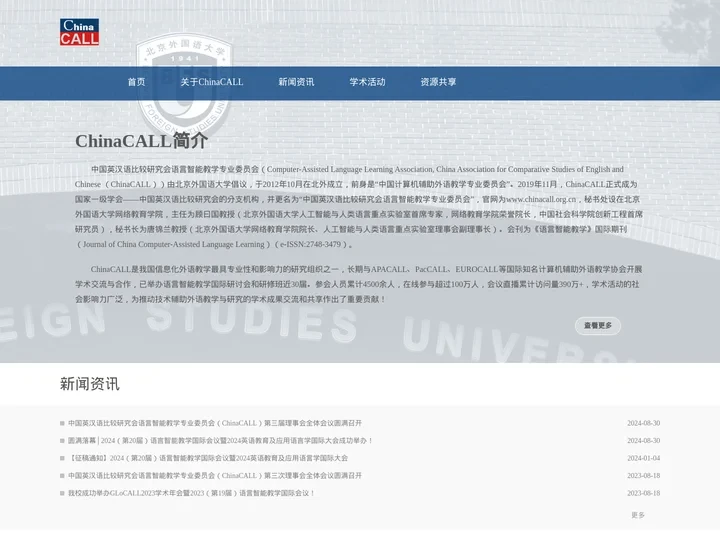This screenshot has height=540, width=720.
Task: Click the 更多 link under news list
Action: 638,515
